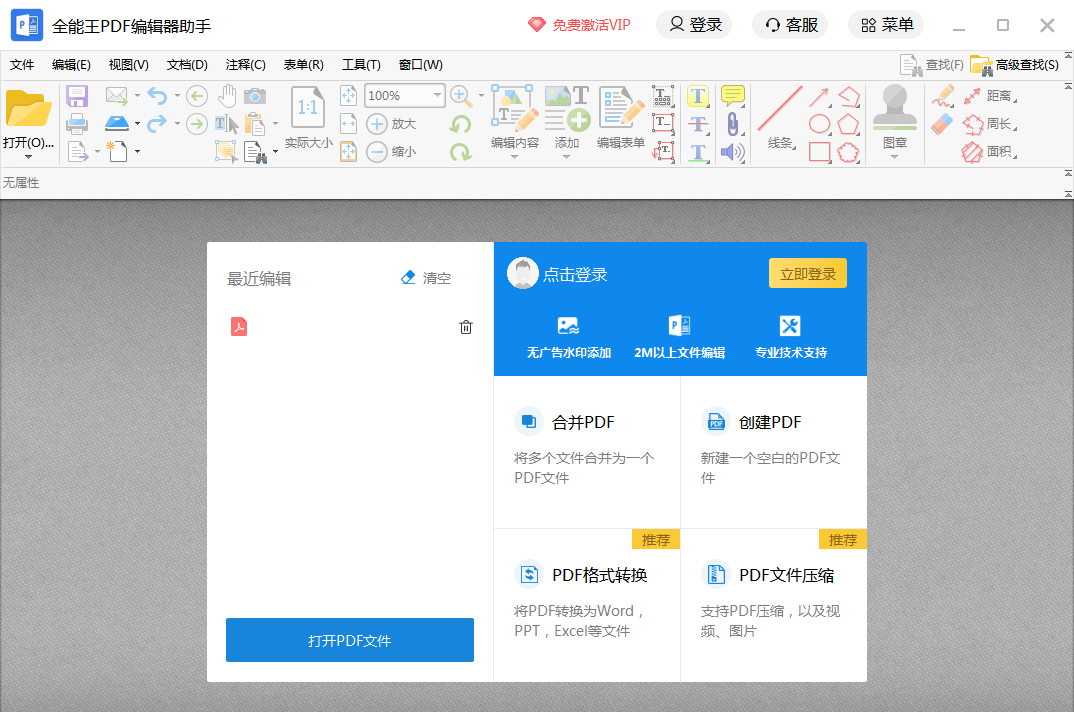Viewport: 1074px width, 712px height.
Task: Click the Open PDF File button
Action: (350, 640)
